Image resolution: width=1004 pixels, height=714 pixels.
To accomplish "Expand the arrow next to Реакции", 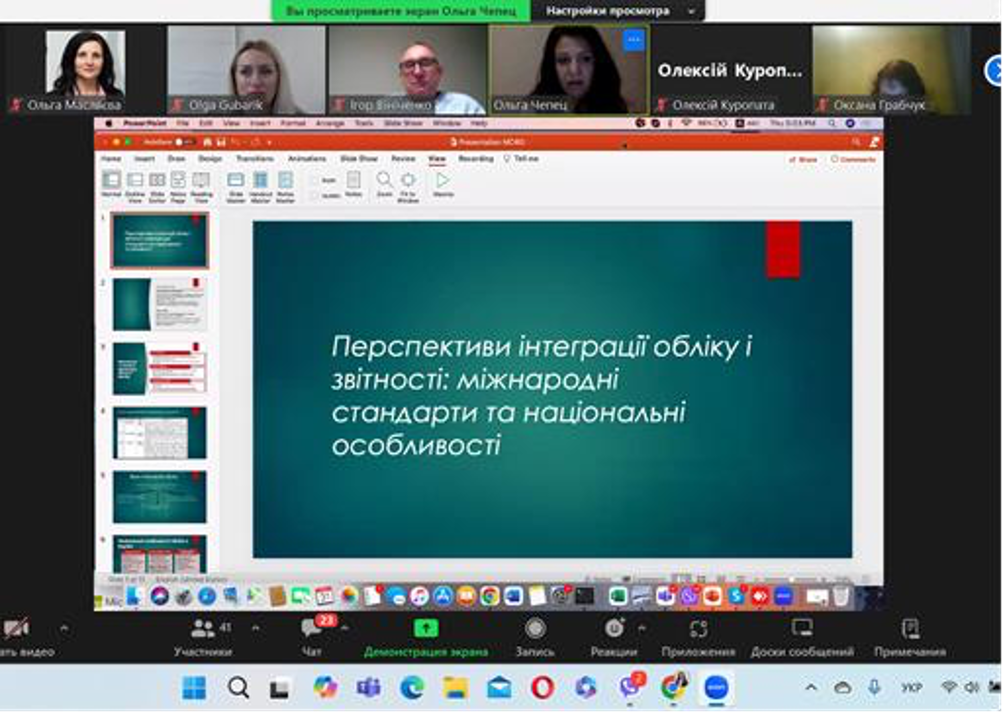I will pos(642,629).
